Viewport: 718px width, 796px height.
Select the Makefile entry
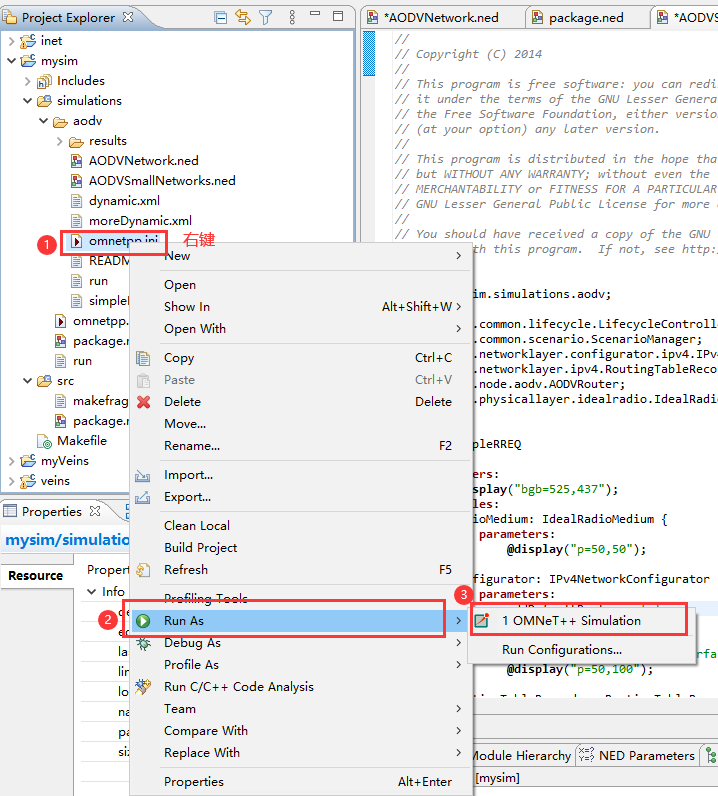pos(82,441)
